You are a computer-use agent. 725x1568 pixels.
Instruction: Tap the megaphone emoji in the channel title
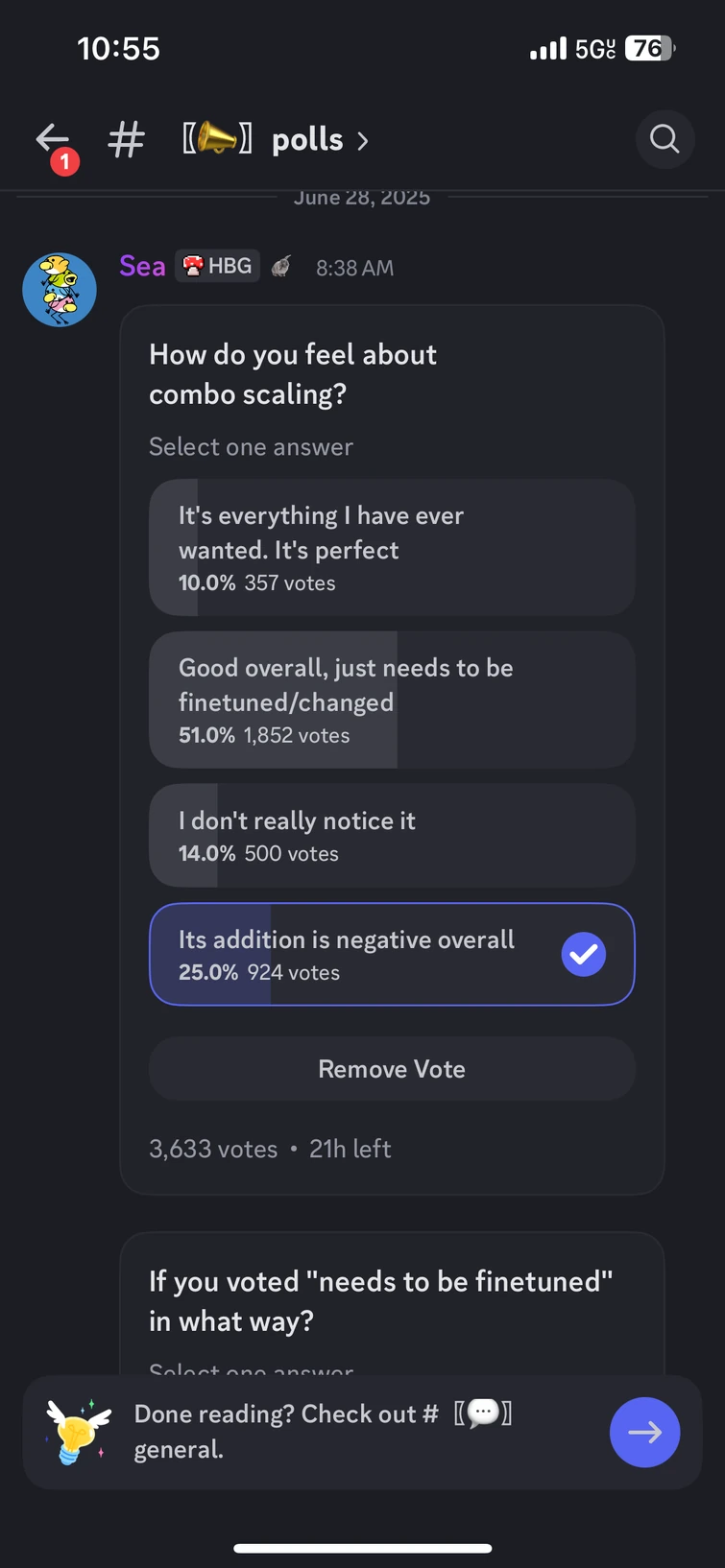click(213, 139)
